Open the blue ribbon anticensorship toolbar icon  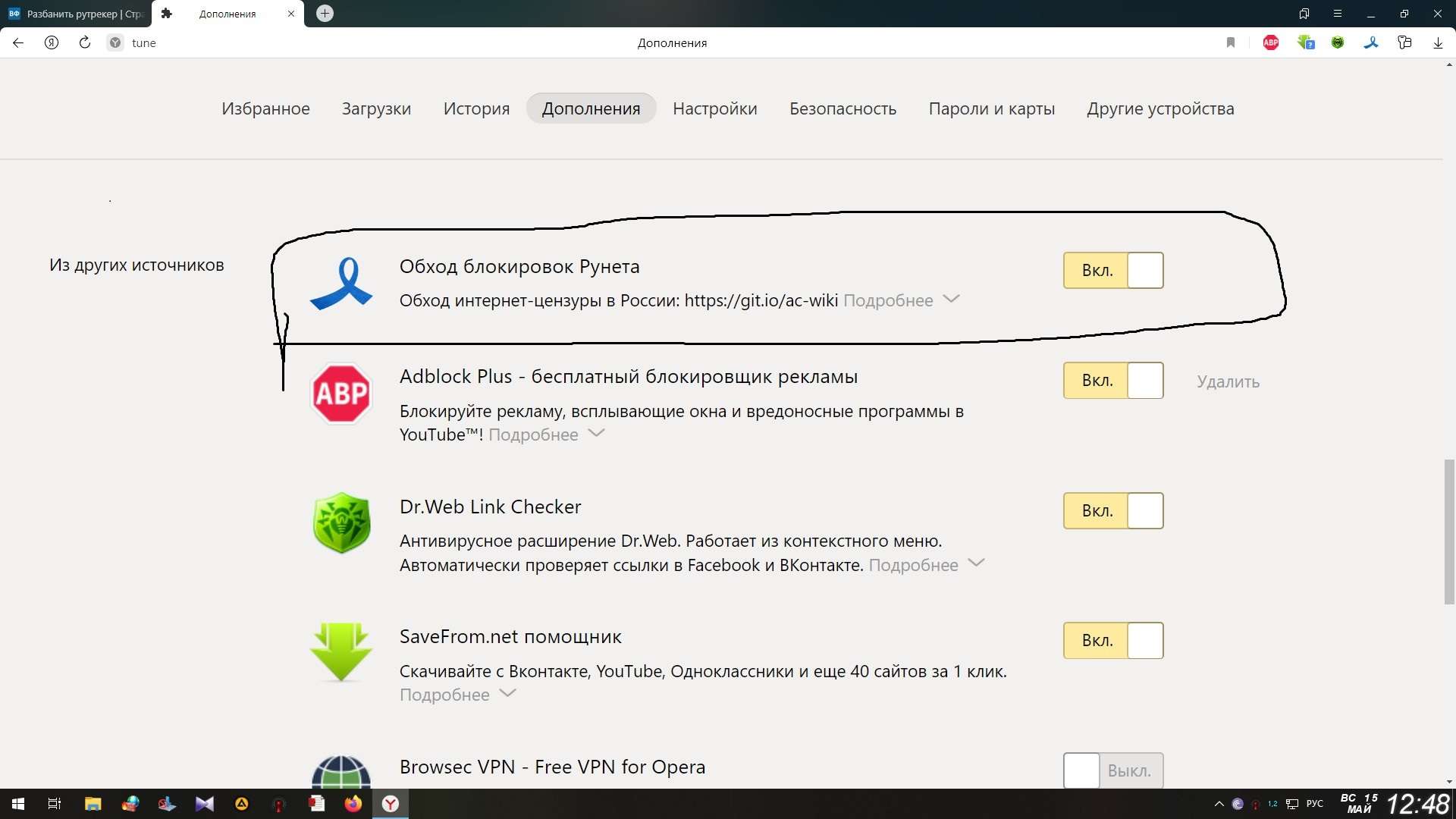point(1371,42)
